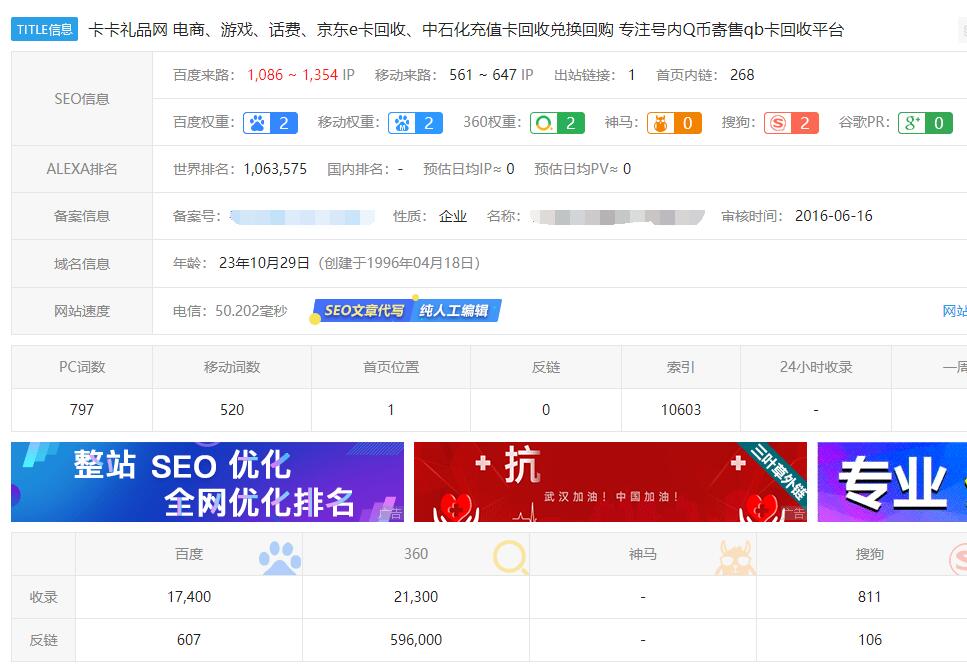Click Baidu 收录 value 17,400

[x=189, y=597]
